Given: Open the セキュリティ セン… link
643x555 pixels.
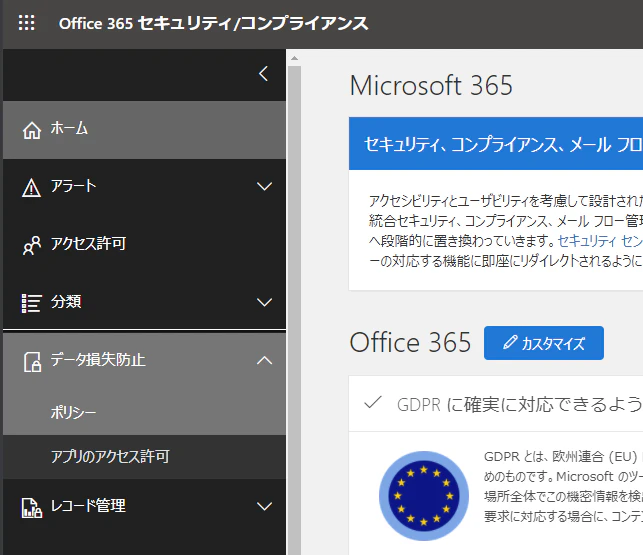Looking at the screenshot, I should coord(600,241).
